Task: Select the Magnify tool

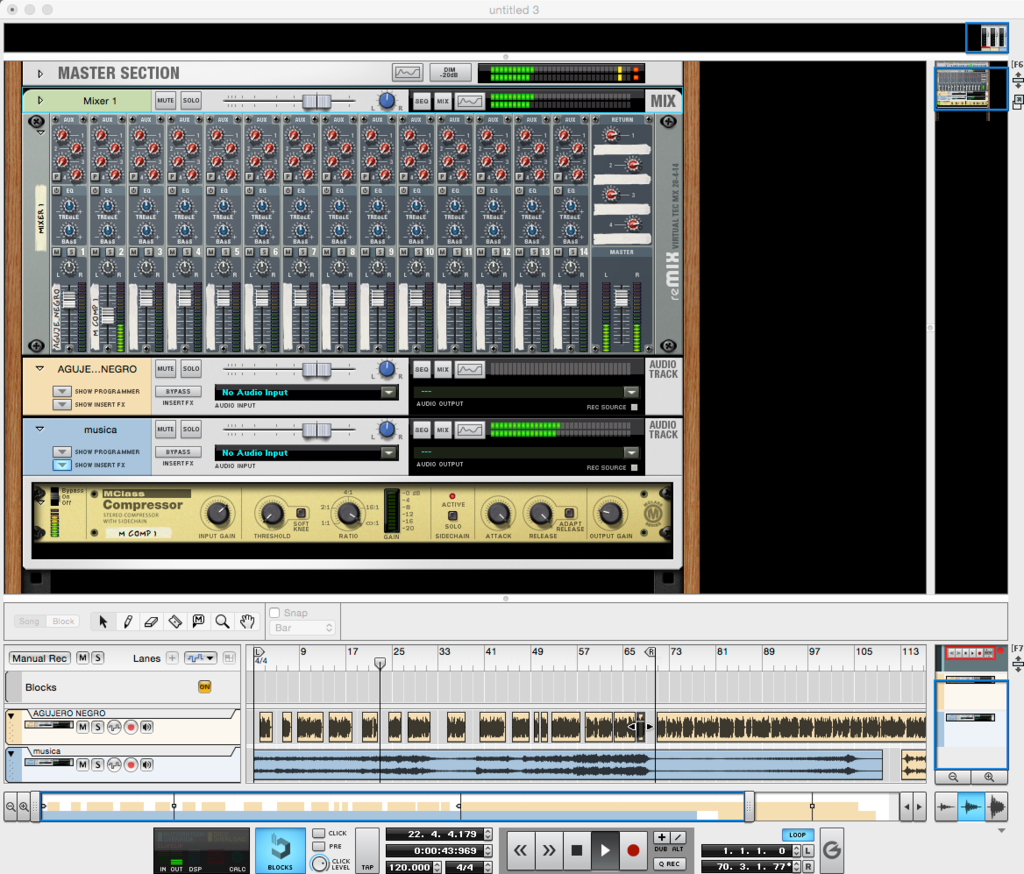Action: pyautogui.click(x=223, y=621)
